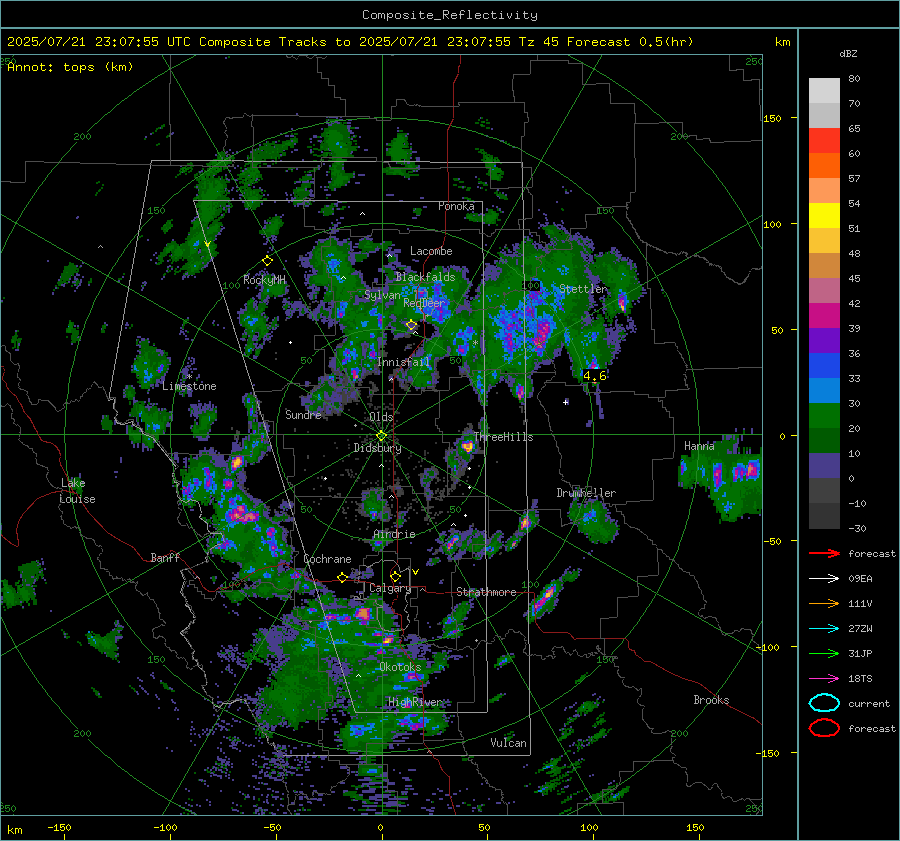Click the orange 111V arrow icon
The height and width of the screenshot is (841, 900).
pyautogui.click(x=824, y=603)
